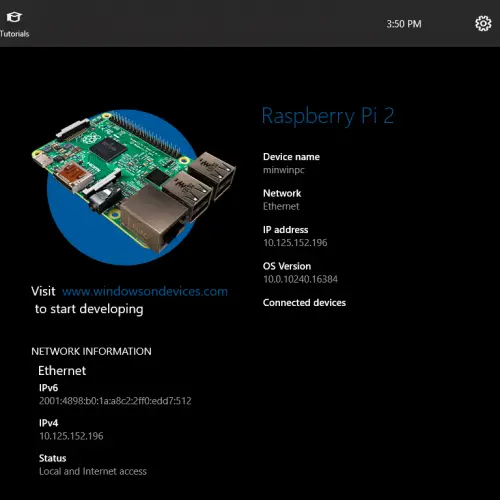Click the Status label
The width and height of the screenshot is (500, 500).
(53, 458)
